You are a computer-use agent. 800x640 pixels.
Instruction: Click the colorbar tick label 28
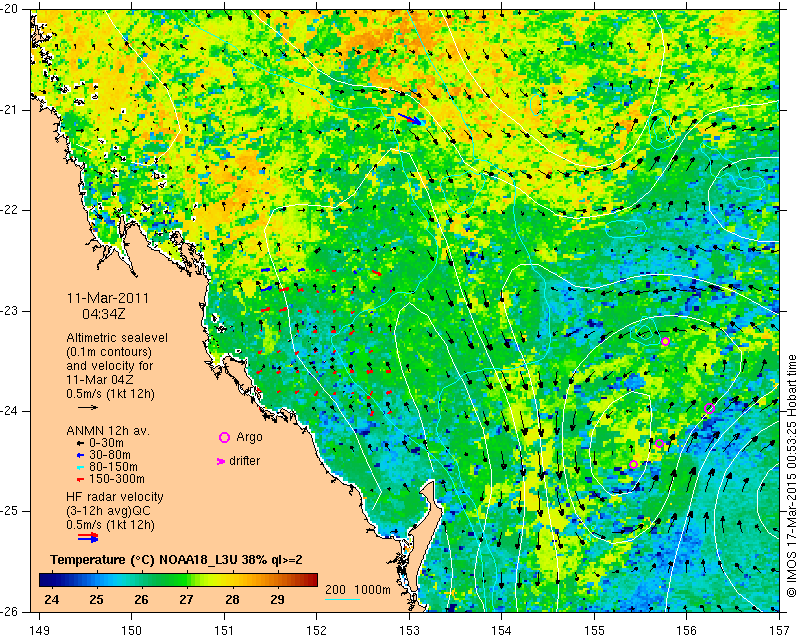(x=232, y=599)
